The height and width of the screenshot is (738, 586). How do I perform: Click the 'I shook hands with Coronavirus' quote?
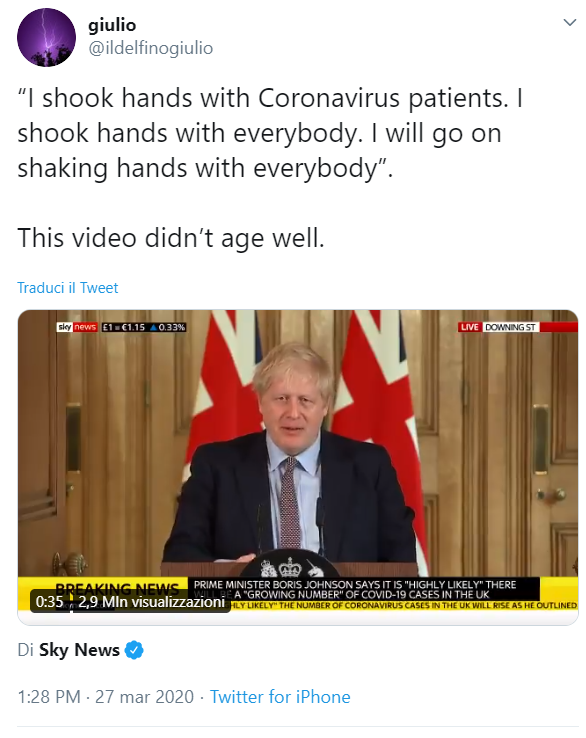click(270, 133)
